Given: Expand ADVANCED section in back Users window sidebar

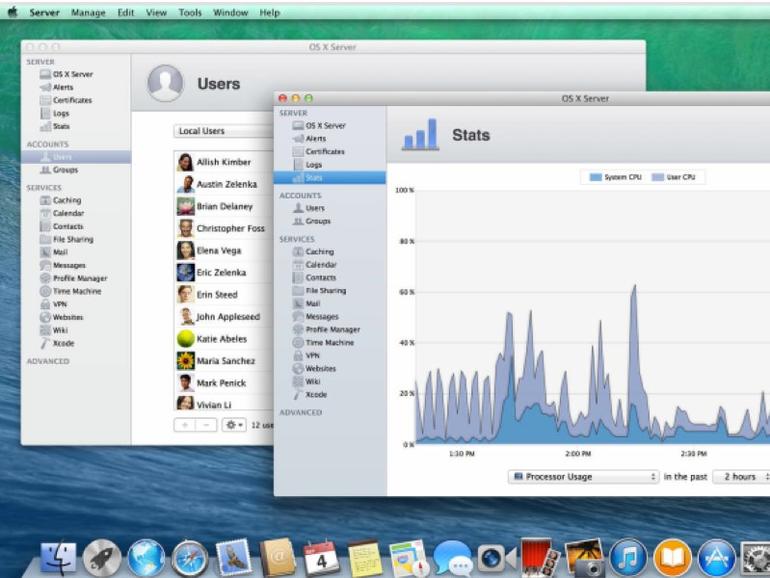Looking at the screenshot, I should click(x=48, y=361).
